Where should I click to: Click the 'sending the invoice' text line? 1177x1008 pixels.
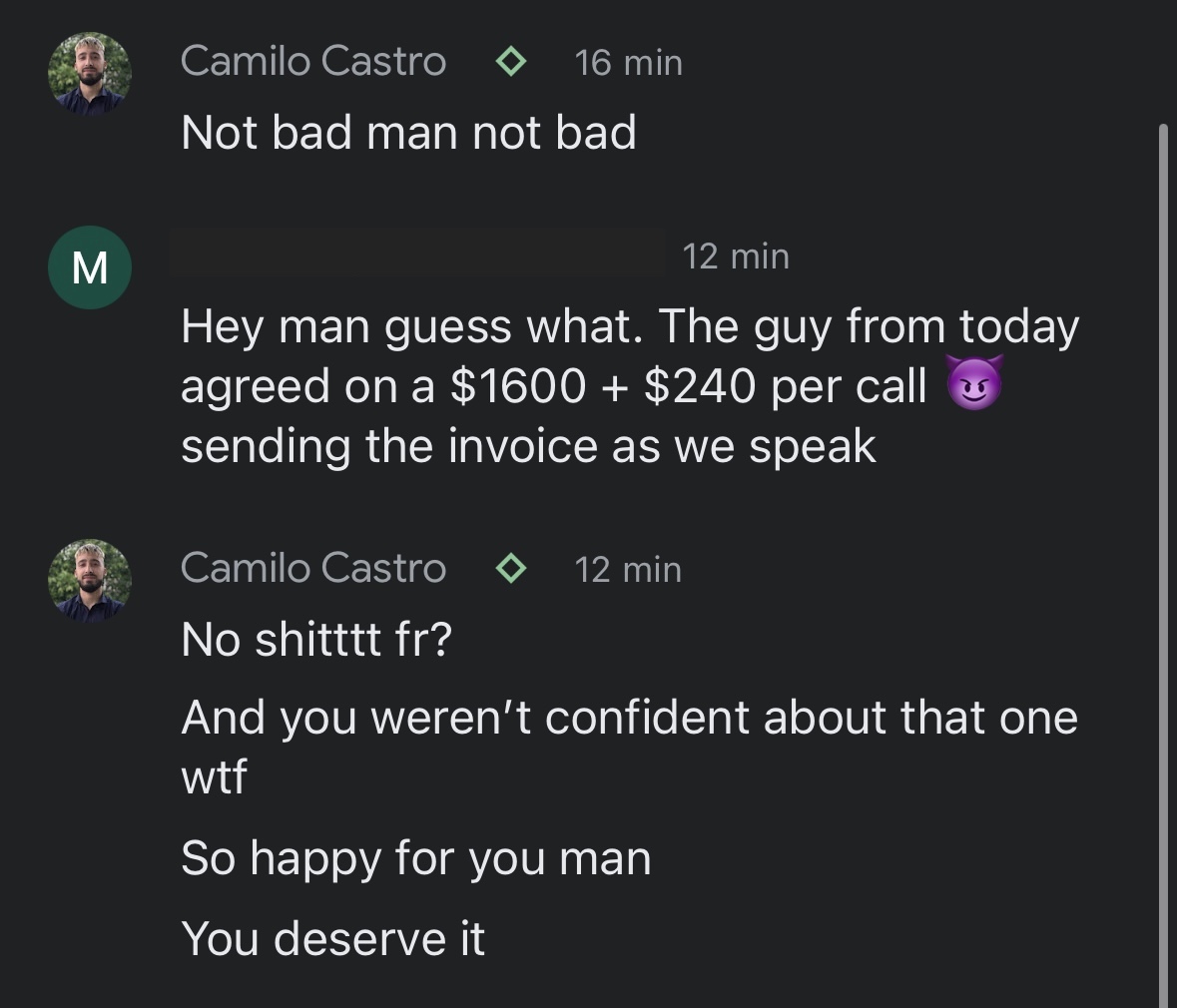coord(528,446)
